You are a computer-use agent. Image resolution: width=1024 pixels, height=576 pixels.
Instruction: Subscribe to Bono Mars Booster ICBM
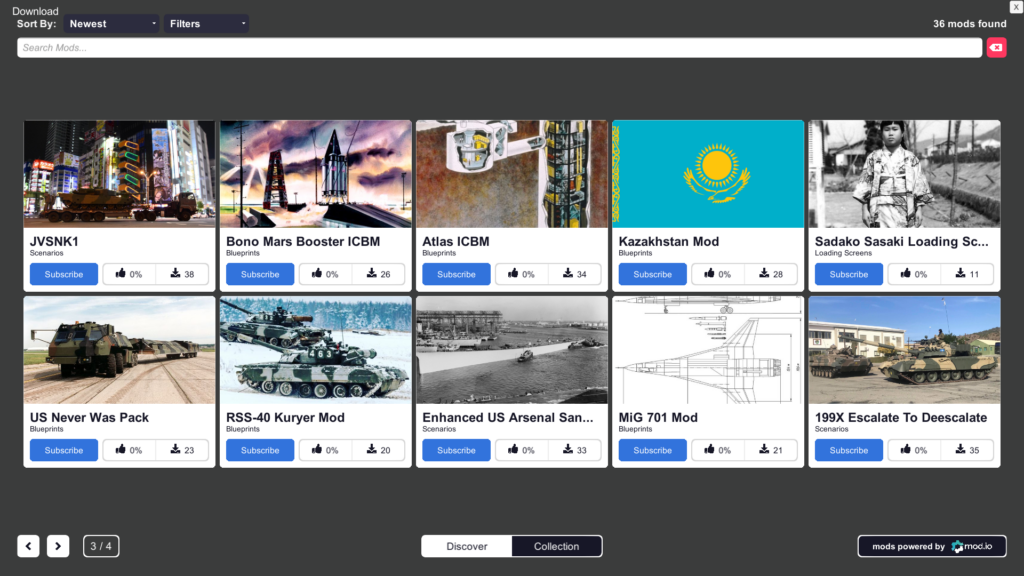[260, 274]
